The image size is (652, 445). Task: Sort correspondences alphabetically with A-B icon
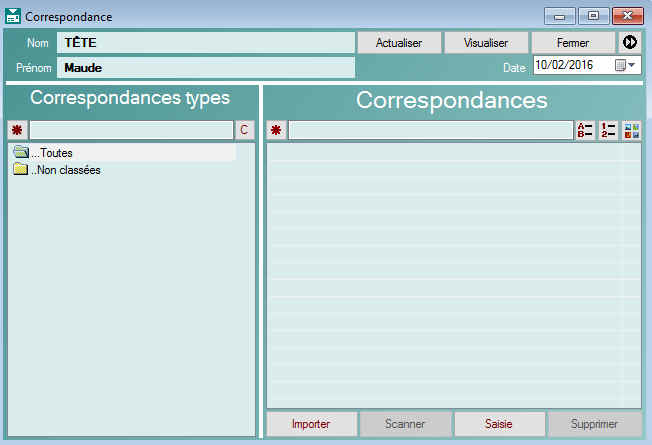coord(585,131)
